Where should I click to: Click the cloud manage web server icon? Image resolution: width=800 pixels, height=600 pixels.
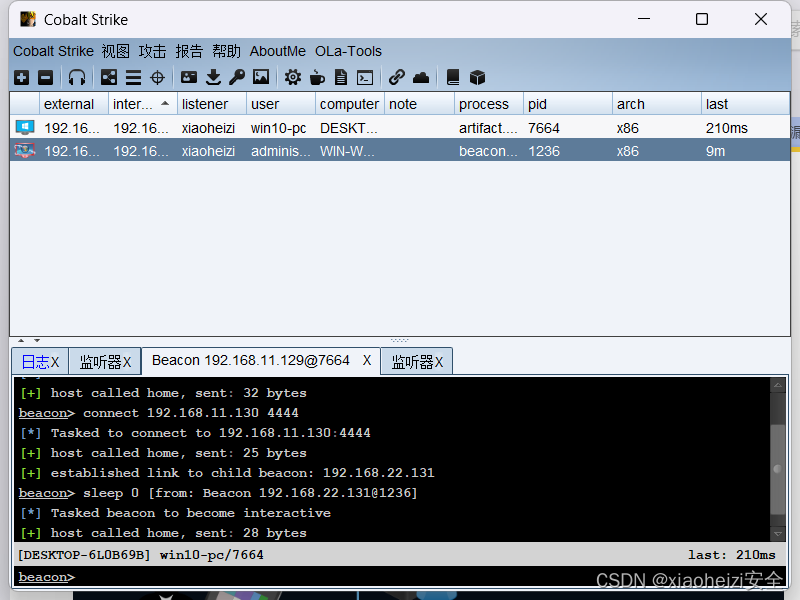[x=421, y=78]
